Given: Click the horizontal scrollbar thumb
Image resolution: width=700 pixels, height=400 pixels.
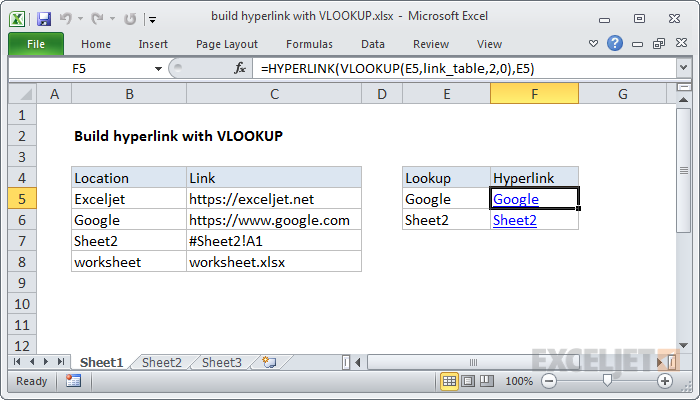Looking at the screenshot, I should point(473,362).
